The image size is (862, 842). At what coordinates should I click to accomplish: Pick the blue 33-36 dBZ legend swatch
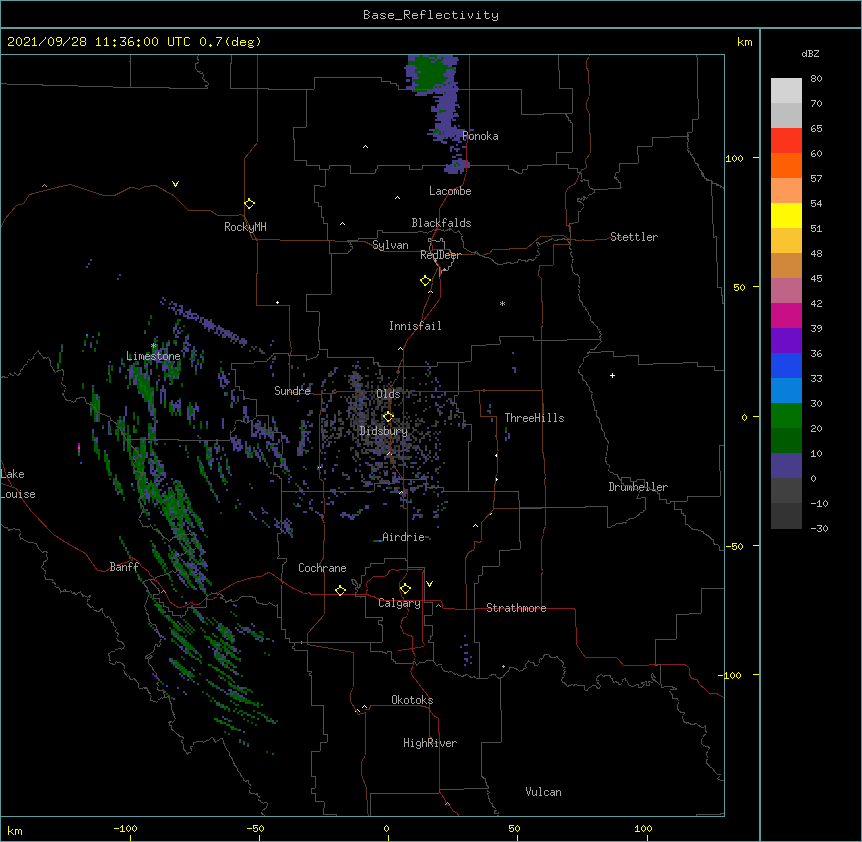786,365
